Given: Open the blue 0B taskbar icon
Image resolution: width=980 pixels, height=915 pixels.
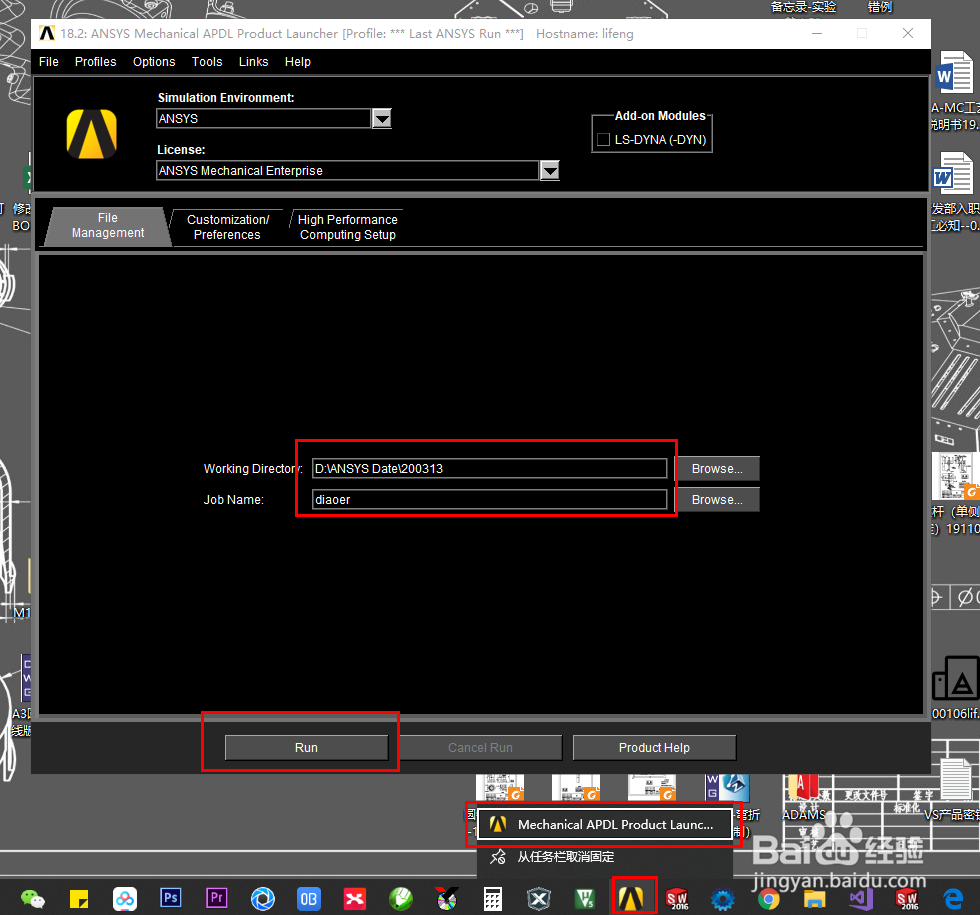Looking at the screenshot, I should pos(309,899).
